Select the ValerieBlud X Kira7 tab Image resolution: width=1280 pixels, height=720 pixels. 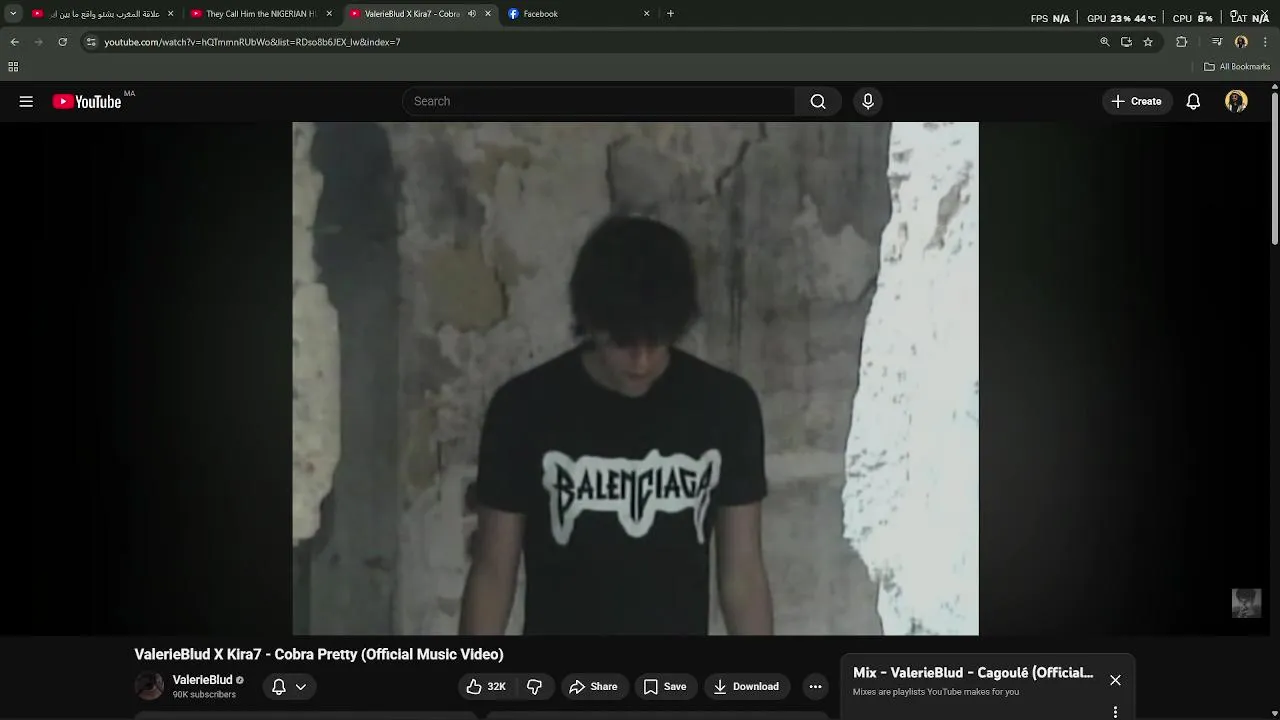click(412, 14)
